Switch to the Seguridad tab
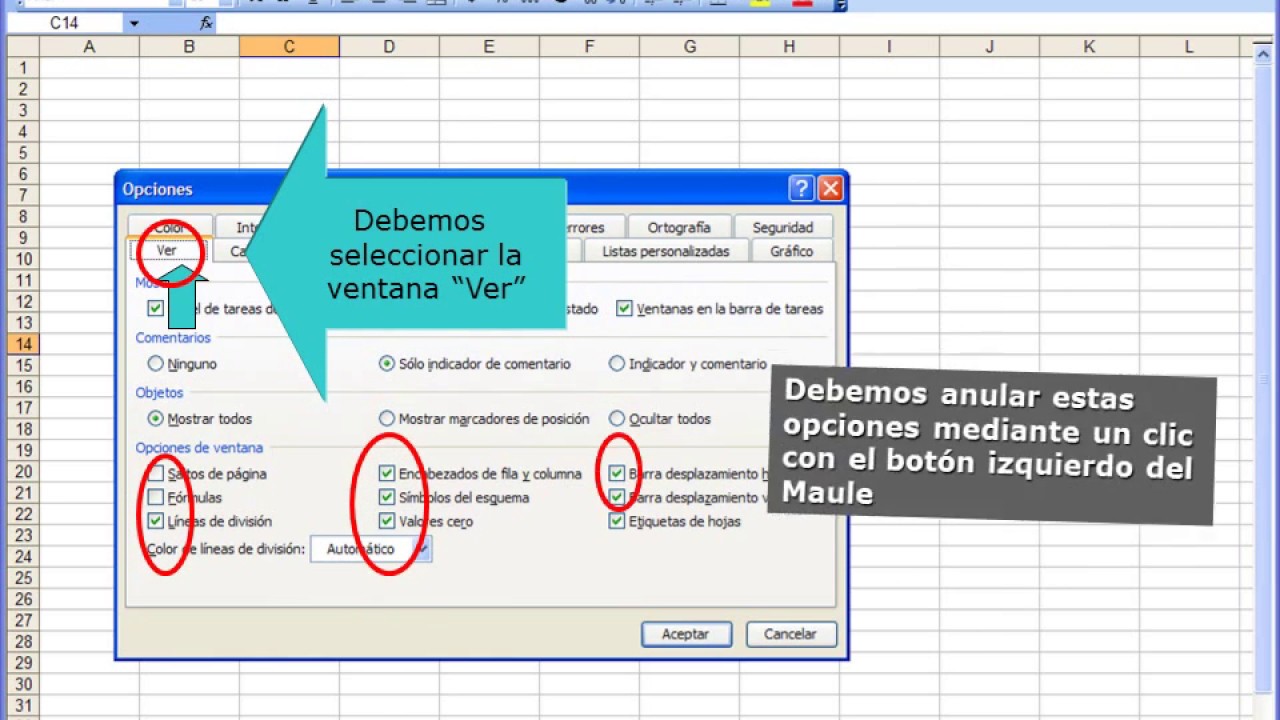 tap(783, 228)
